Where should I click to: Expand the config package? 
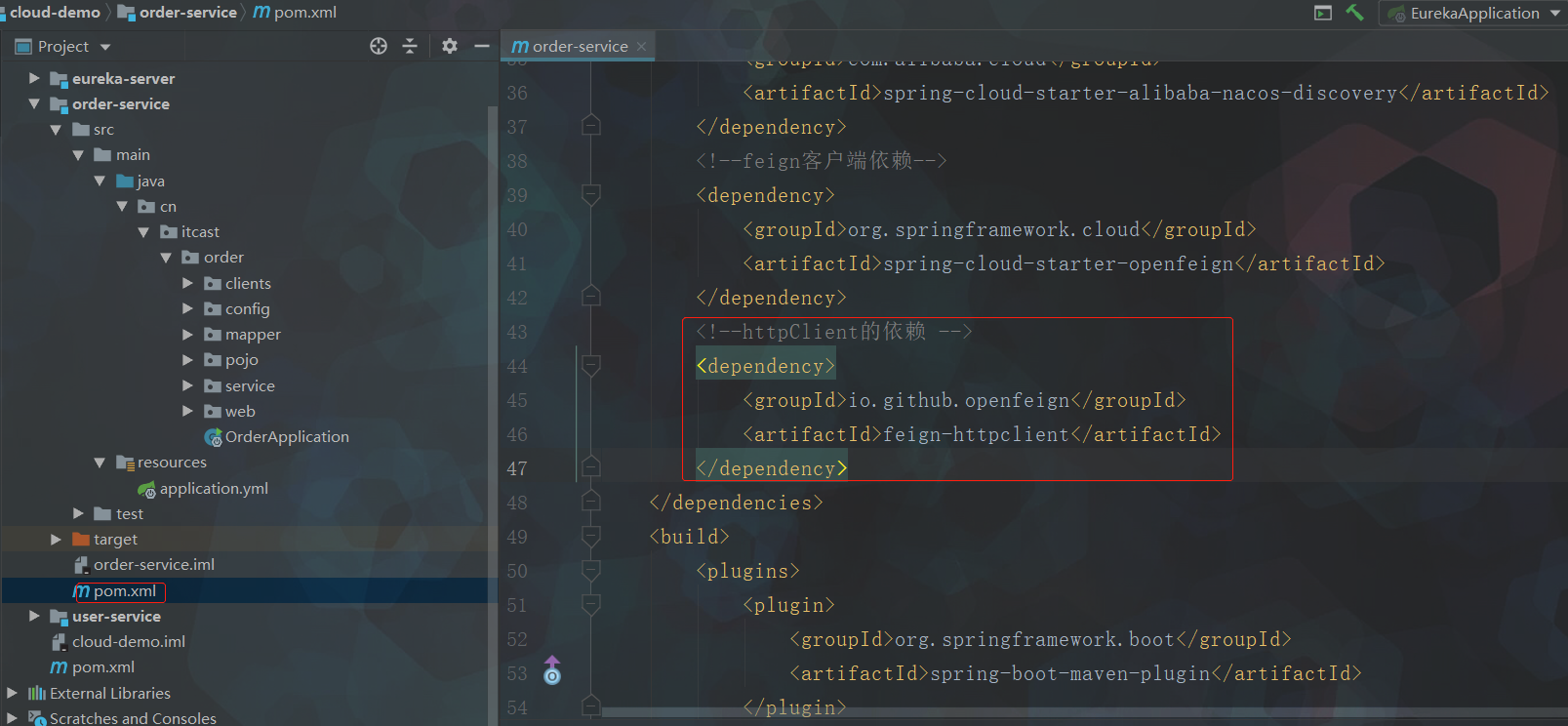click(187, 308)
